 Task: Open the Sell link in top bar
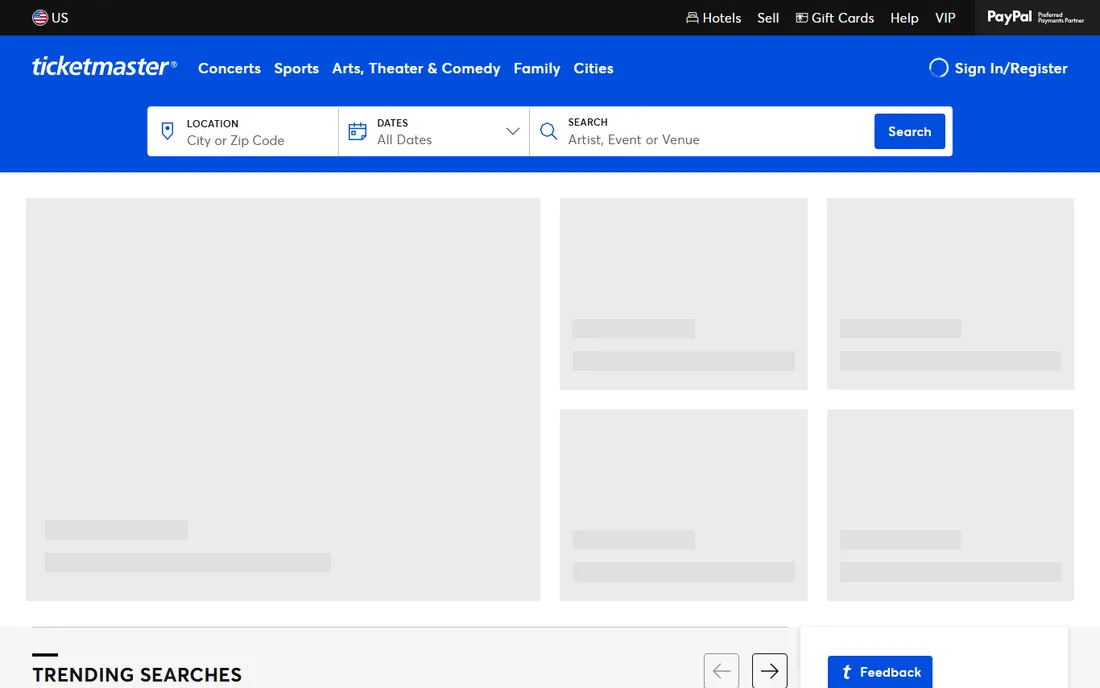(767, 18)
